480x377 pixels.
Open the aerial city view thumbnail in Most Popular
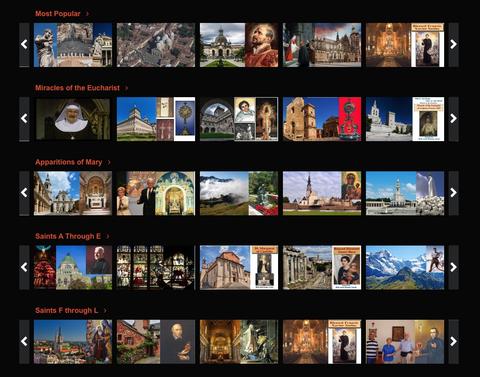tap(156, 45)
